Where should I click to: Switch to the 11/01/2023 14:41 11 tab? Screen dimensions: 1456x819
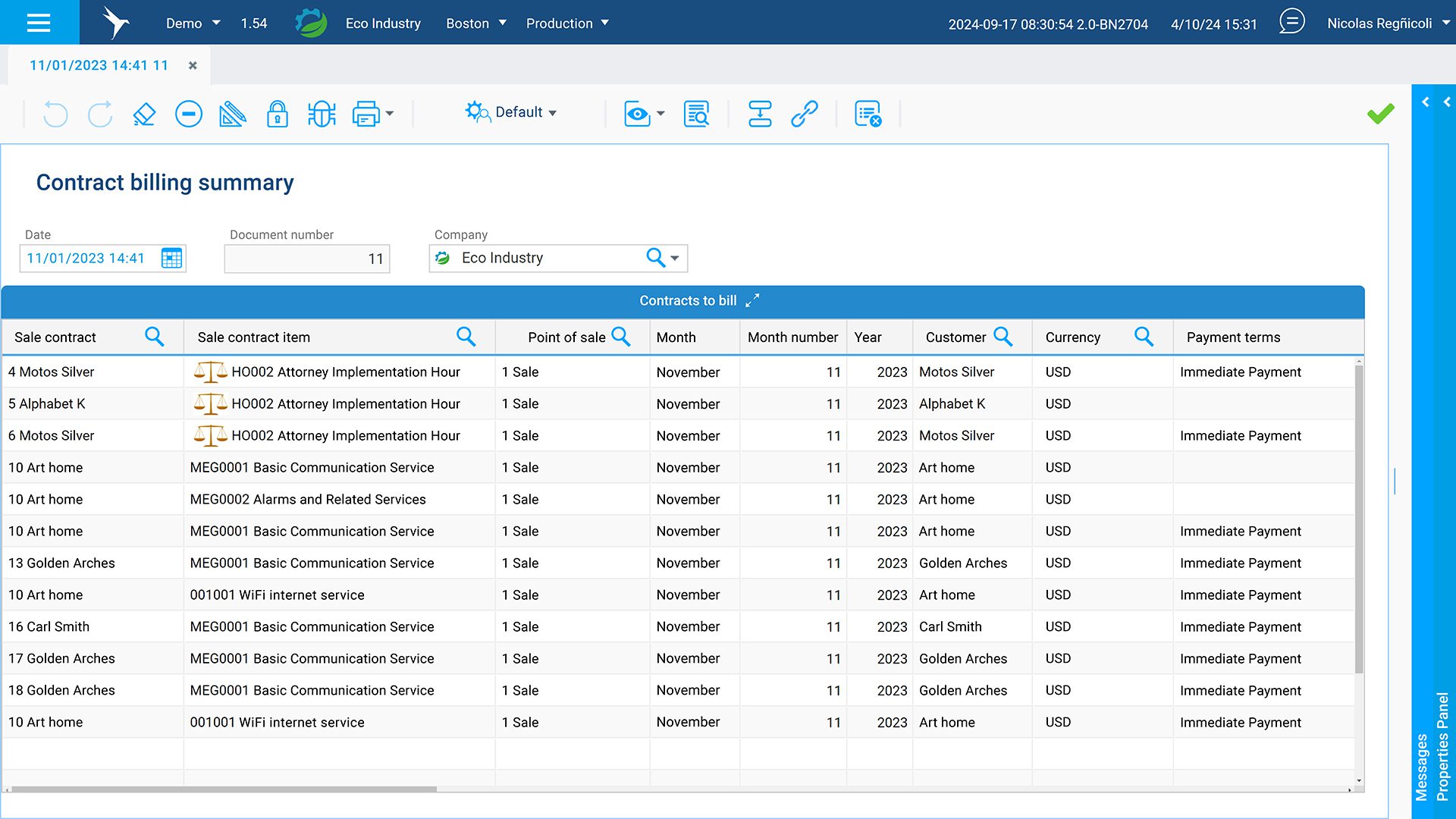[99, 65]
